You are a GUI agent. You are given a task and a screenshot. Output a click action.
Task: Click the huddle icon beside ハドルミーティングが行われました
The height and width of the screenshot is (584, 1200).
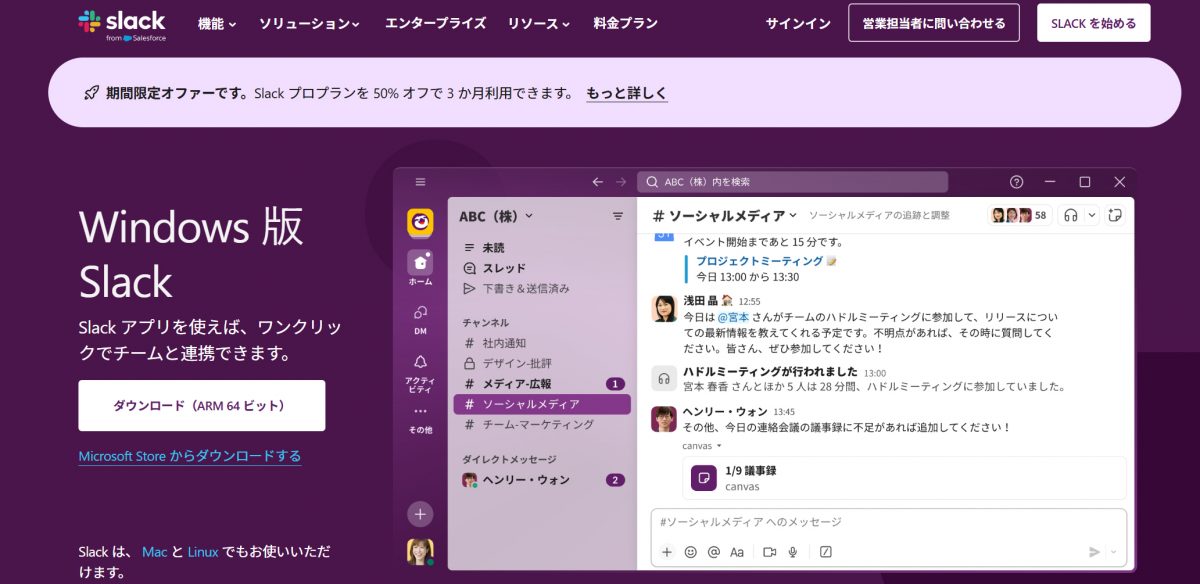(x=664, y=378)
